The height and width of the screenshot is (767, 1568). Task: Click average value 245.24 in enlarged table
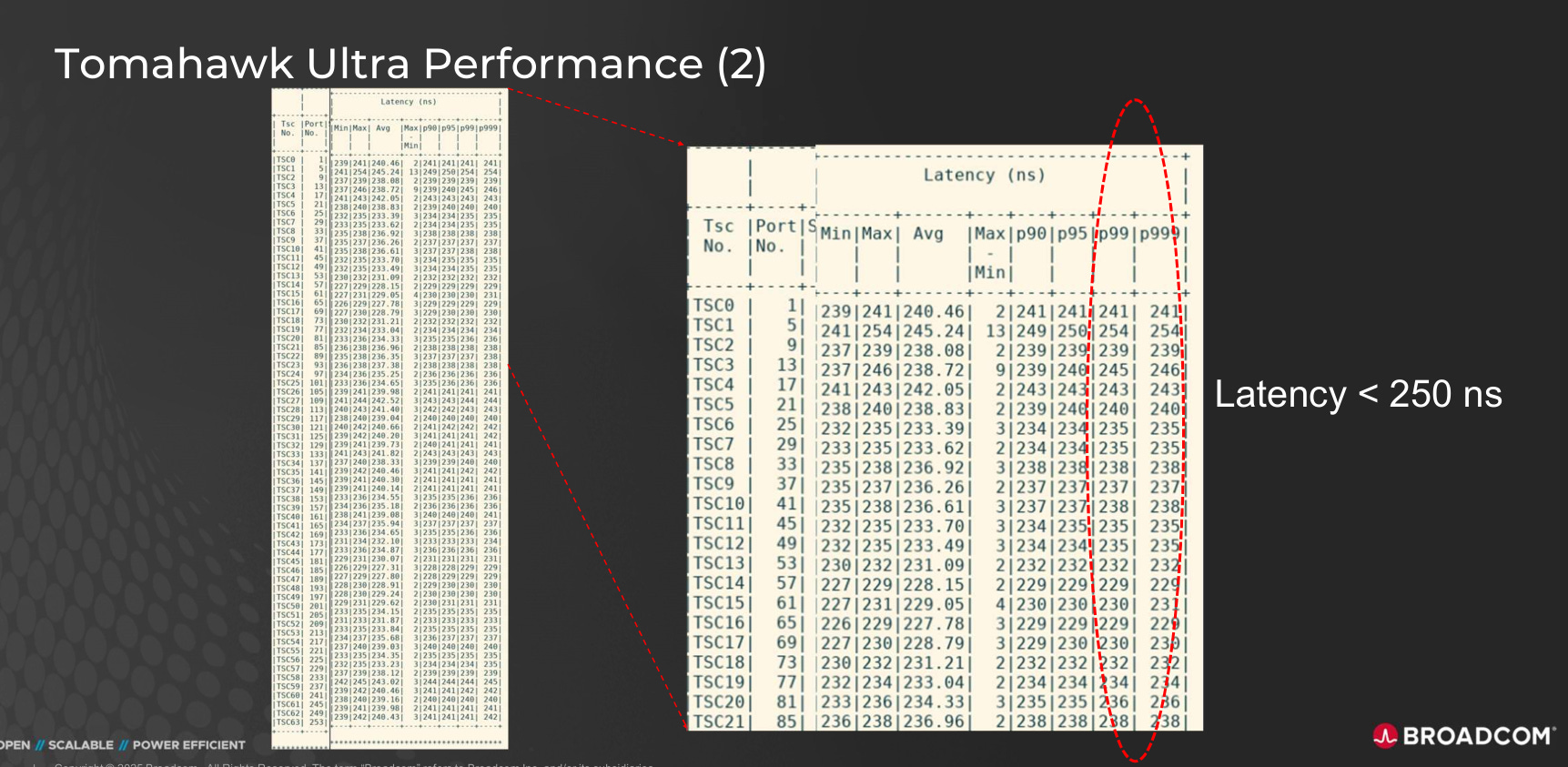(x=934, y=331)
